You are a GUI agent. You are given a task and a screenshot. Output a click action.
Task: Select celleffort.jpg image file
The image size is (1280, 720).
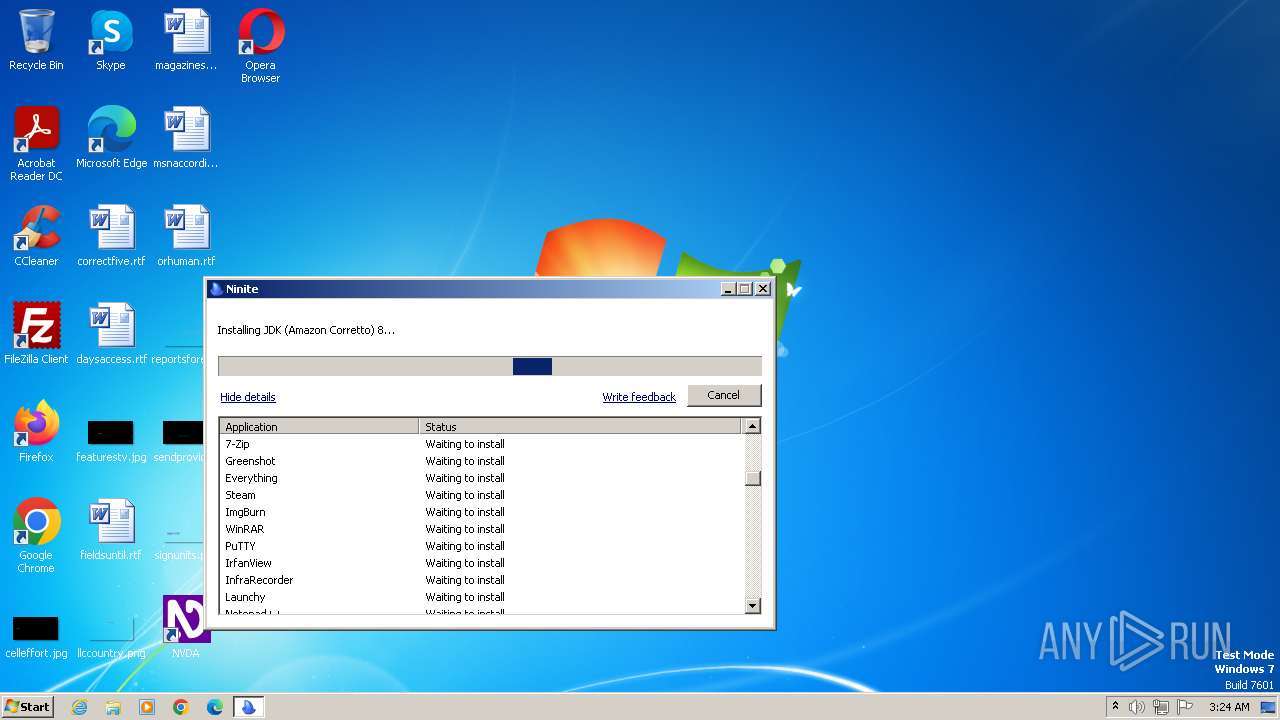coord(36,636)
